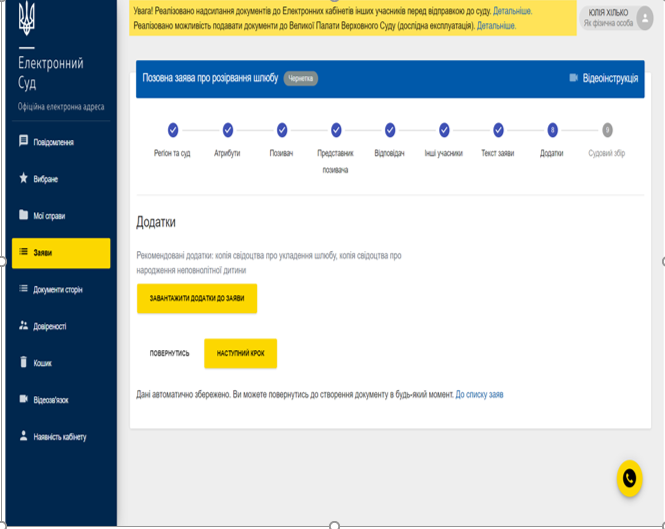Select the Заяви sidebar menu item
665x529 pixels.
tap(61, 253)
